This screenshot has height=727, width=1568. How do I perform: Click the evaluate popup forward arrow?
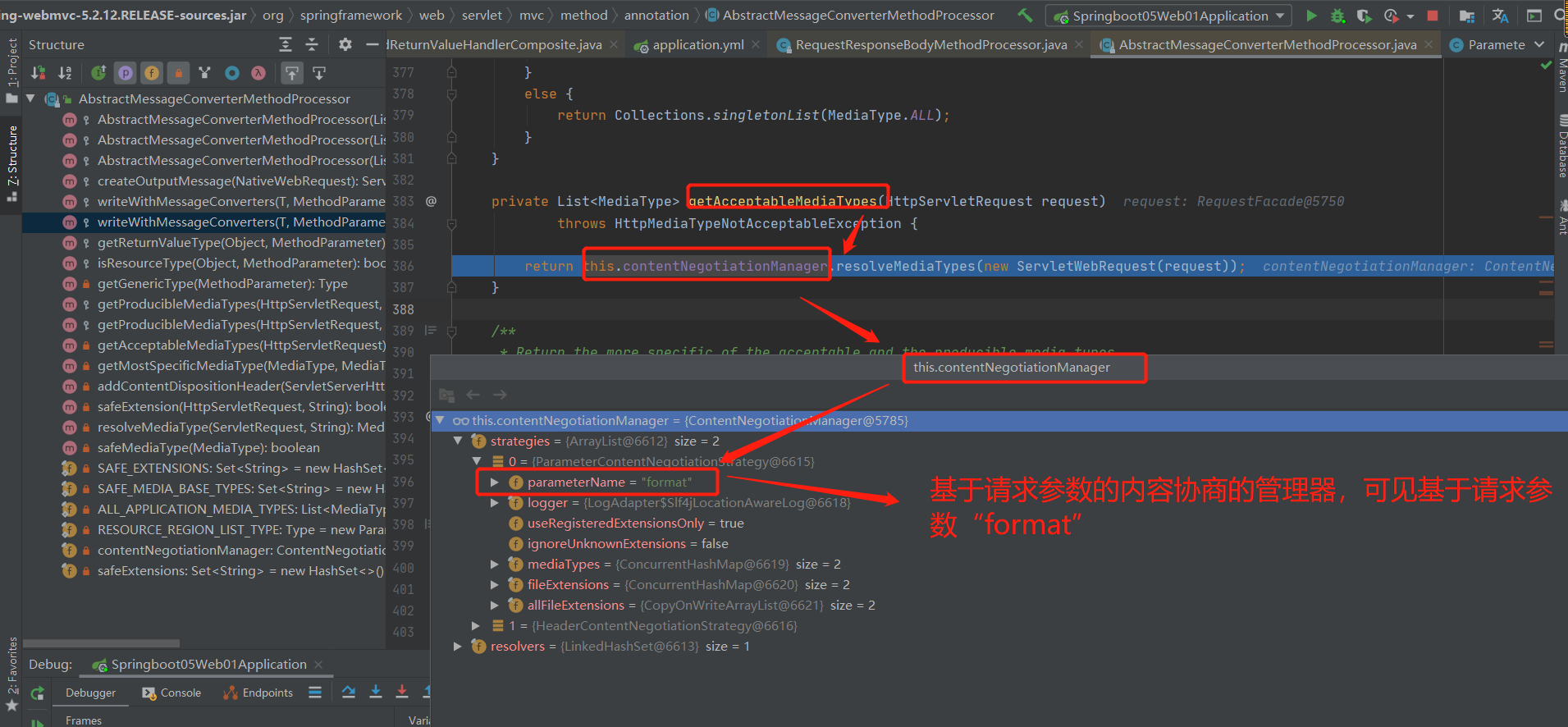click(500, 395)
